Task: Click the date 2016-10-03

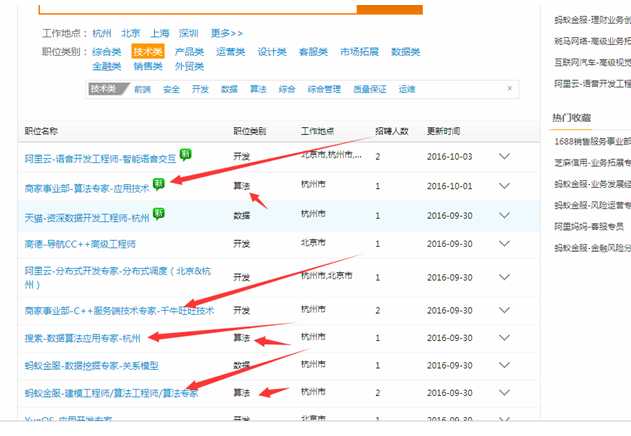Action: 450,156
